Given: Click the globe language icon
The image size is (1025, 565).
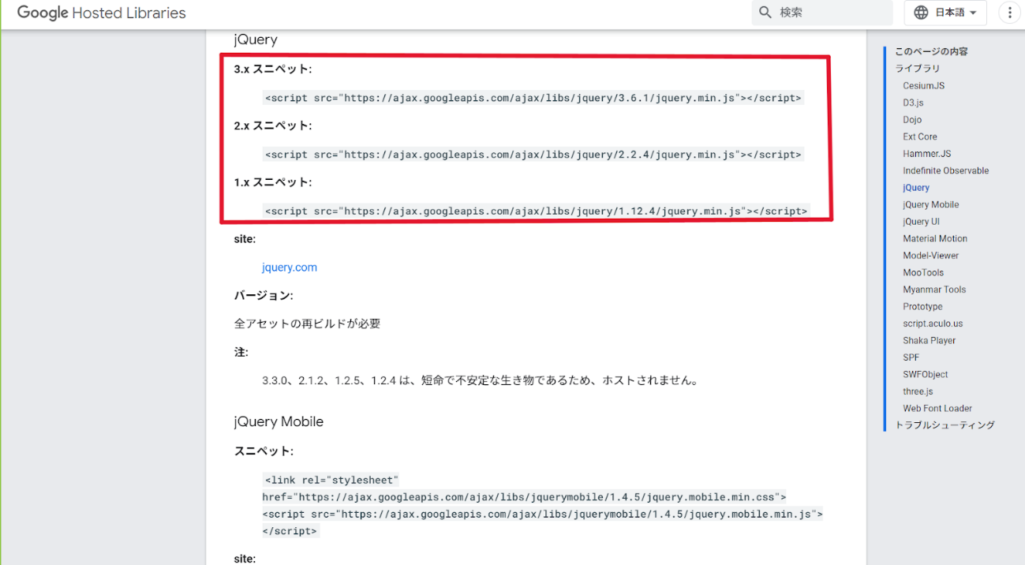Looking at the screenshot, I should click(920, 12).
